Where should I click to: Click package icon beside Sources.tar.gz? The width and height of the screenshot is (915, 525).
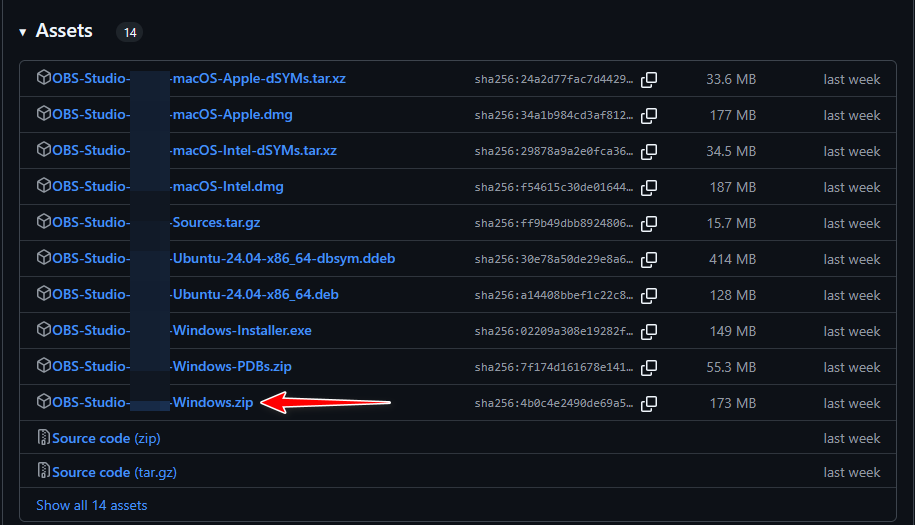tap(44, 222)
